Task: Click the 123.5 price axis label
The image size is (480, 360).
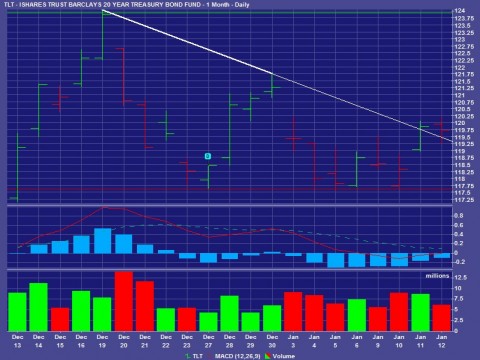Action: coord(462,26)
